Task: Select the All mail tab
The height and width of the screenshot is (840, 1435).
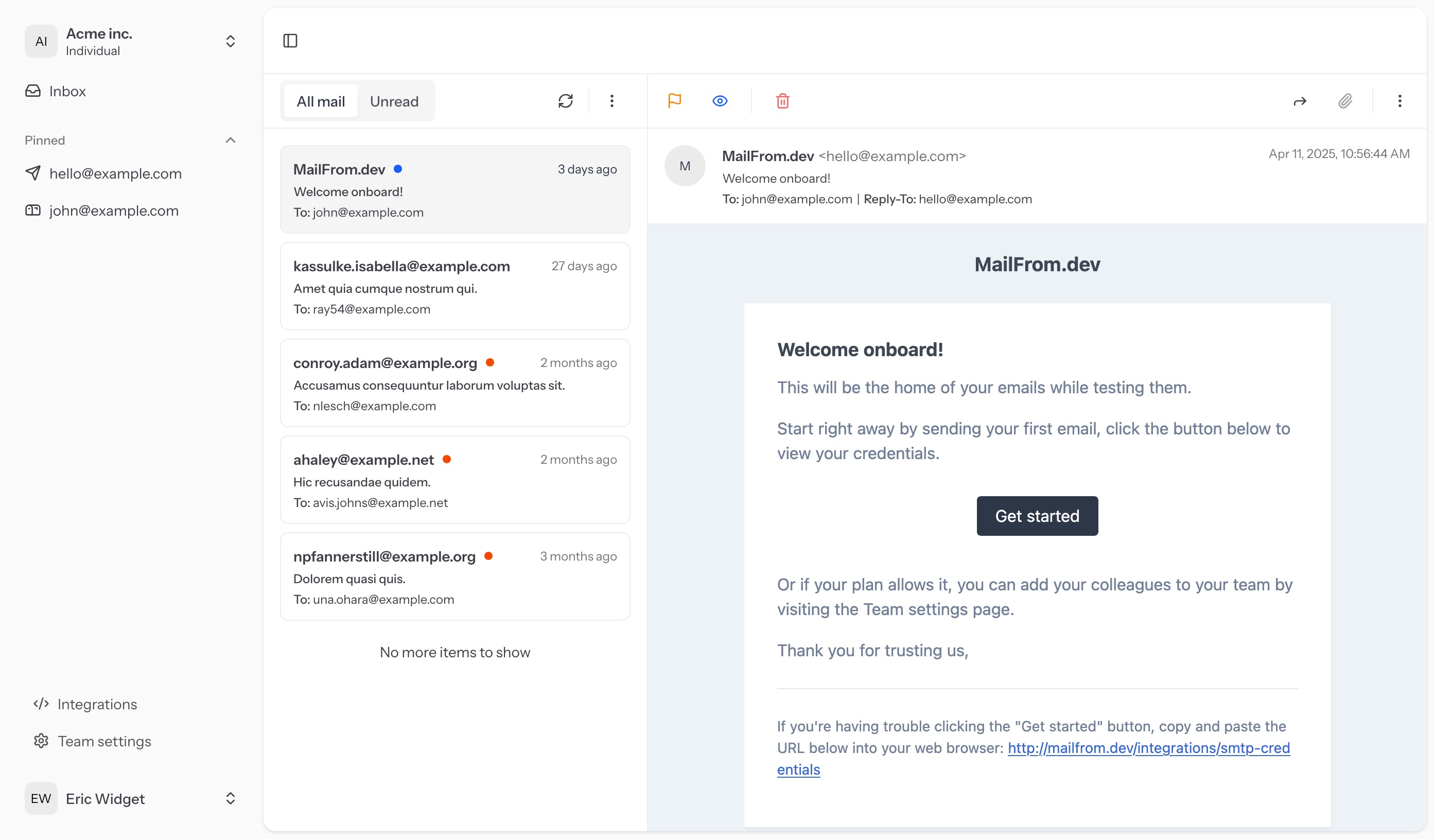Action: point(321,101)
